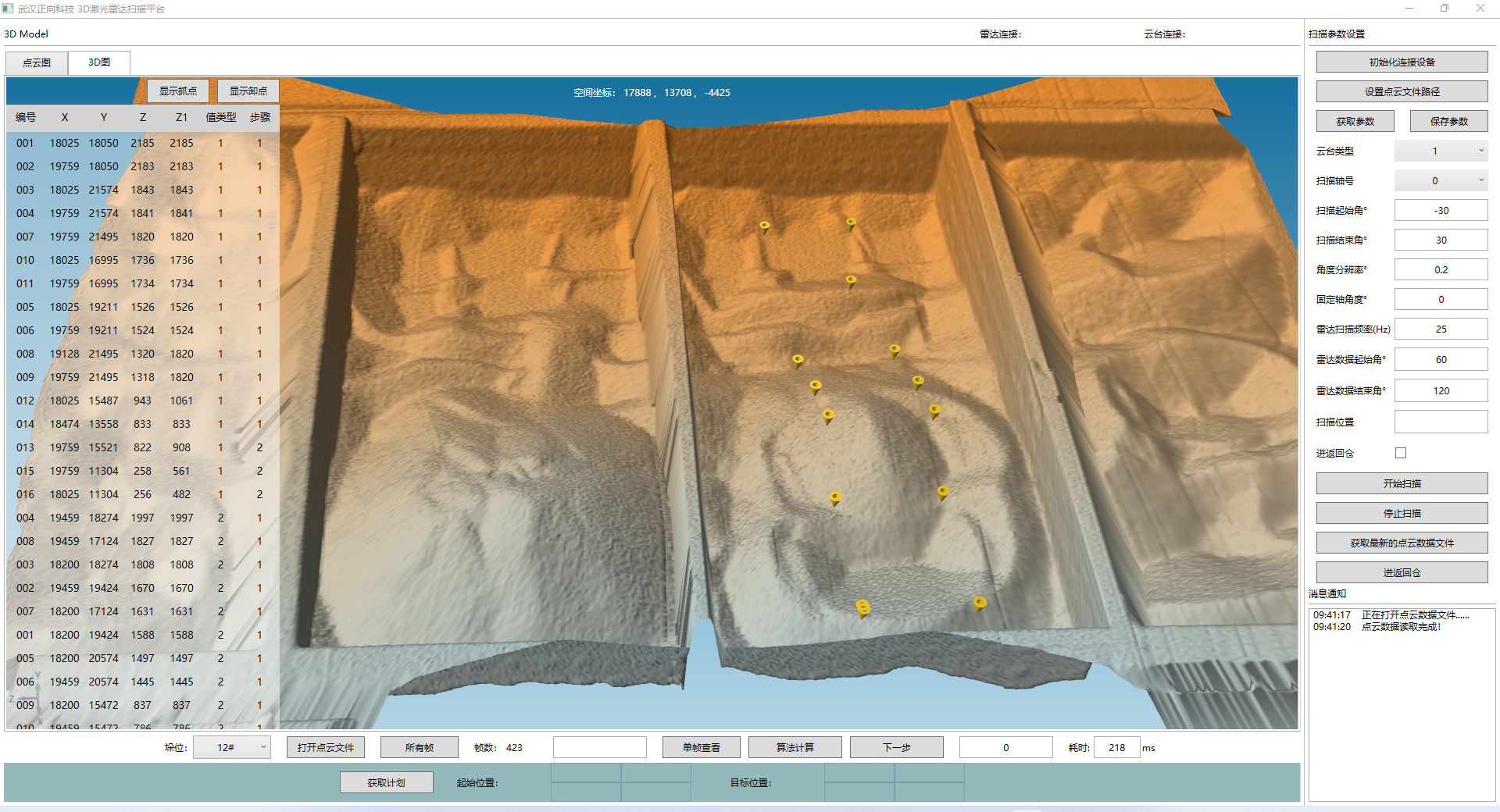Click the restore window icon
1500x812 pixels.
[1445, 9]
